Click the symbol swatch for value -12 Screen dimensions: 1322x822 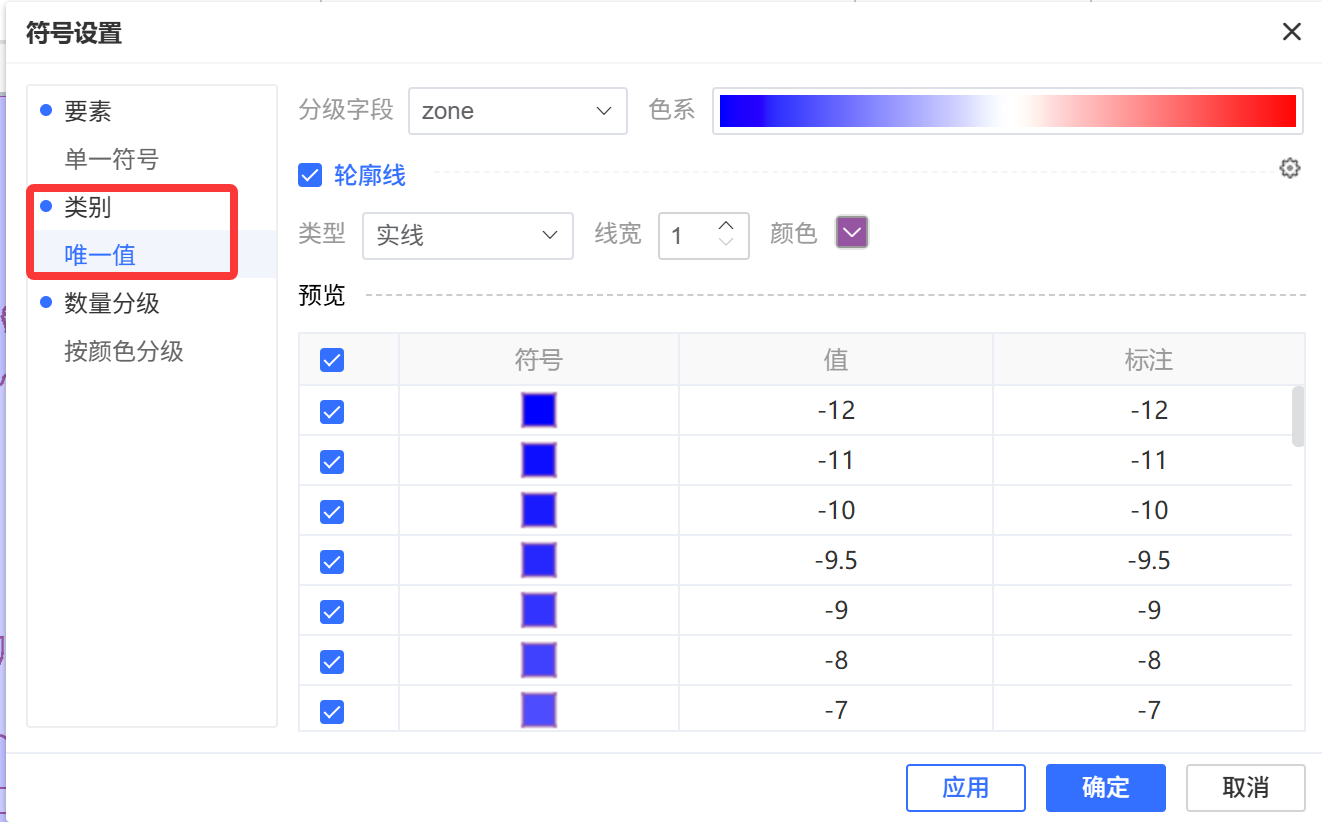pos(538,411)
